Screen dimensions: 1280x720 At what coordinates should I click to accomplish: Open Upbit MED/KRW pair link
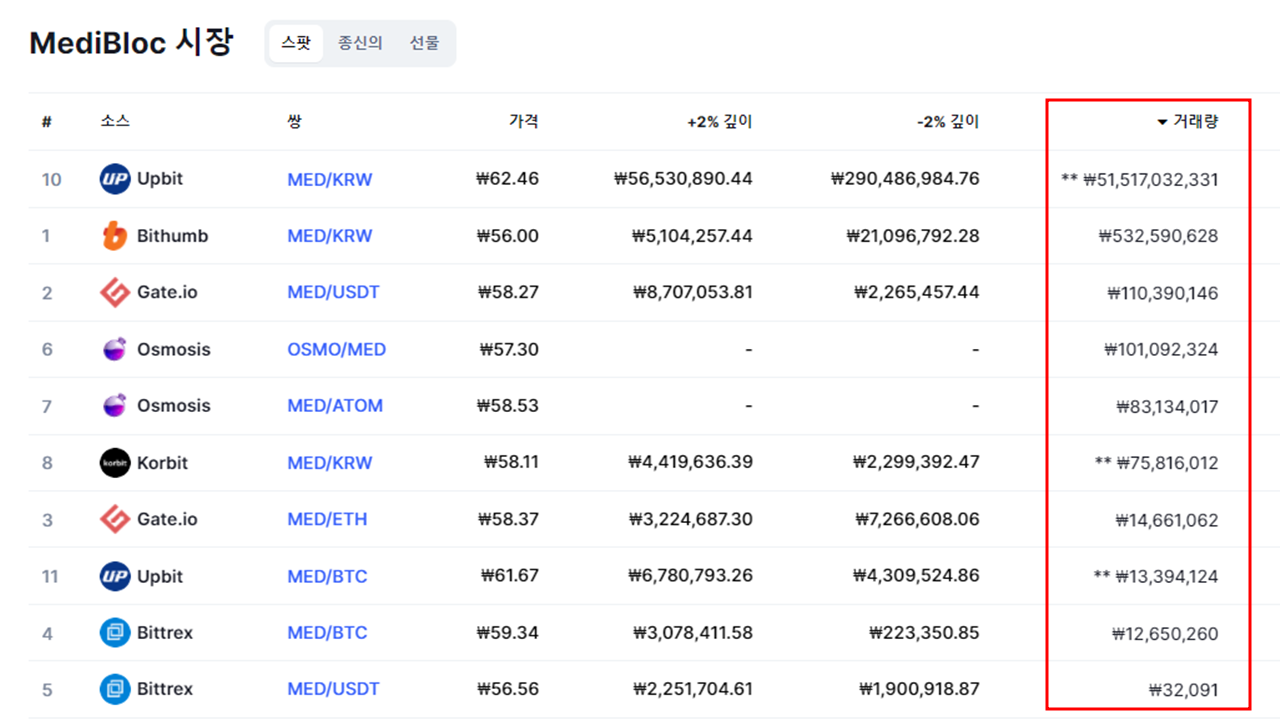point(330,180)
